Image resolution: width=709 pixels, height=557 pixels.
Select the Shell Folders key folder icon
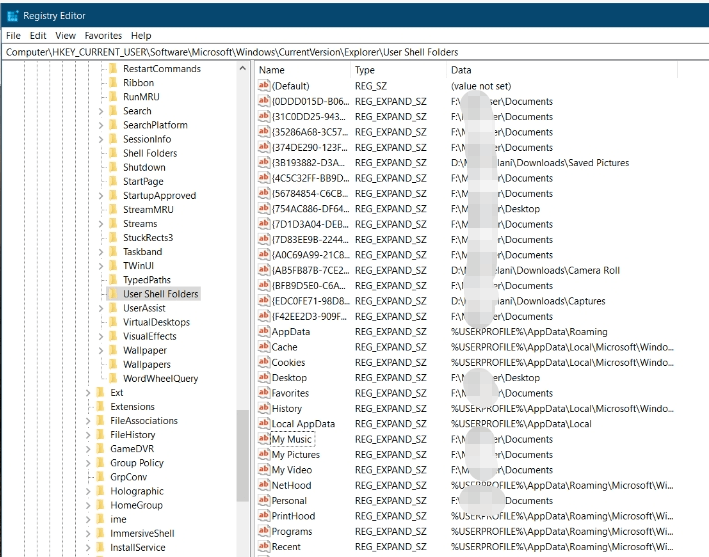[x=113, y=153]
